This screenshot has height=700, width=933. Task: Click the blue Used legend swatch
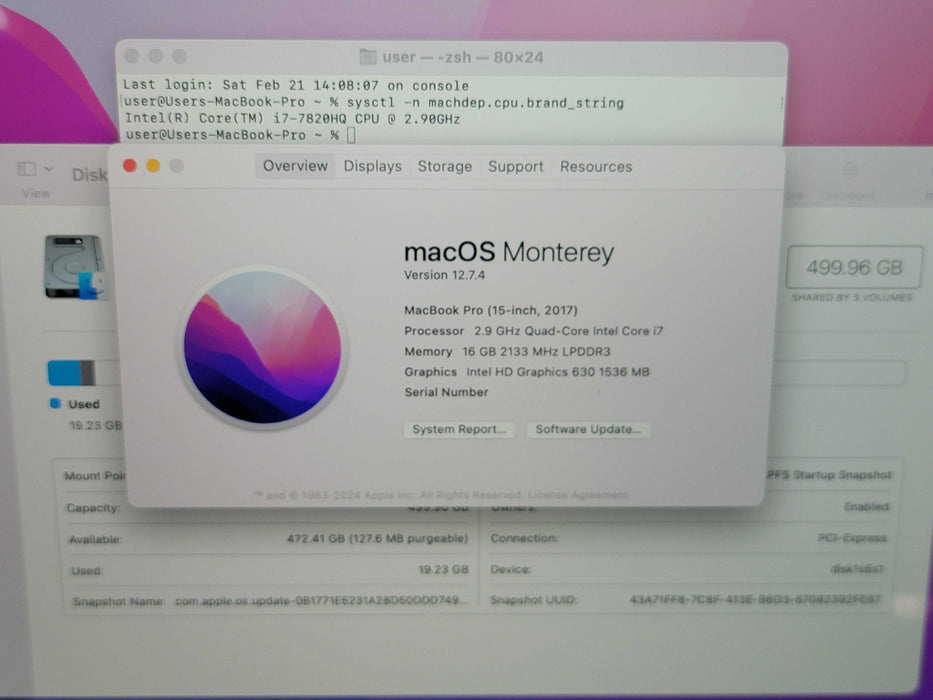[55, 404]
